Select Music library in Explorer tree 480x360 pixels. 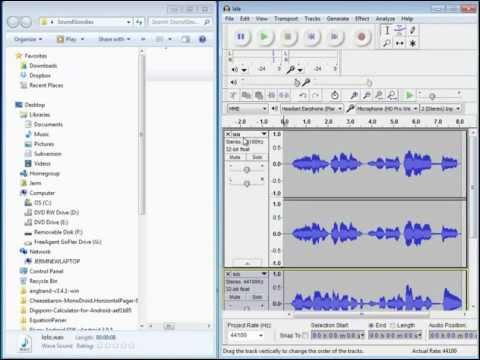click(41, 134)
